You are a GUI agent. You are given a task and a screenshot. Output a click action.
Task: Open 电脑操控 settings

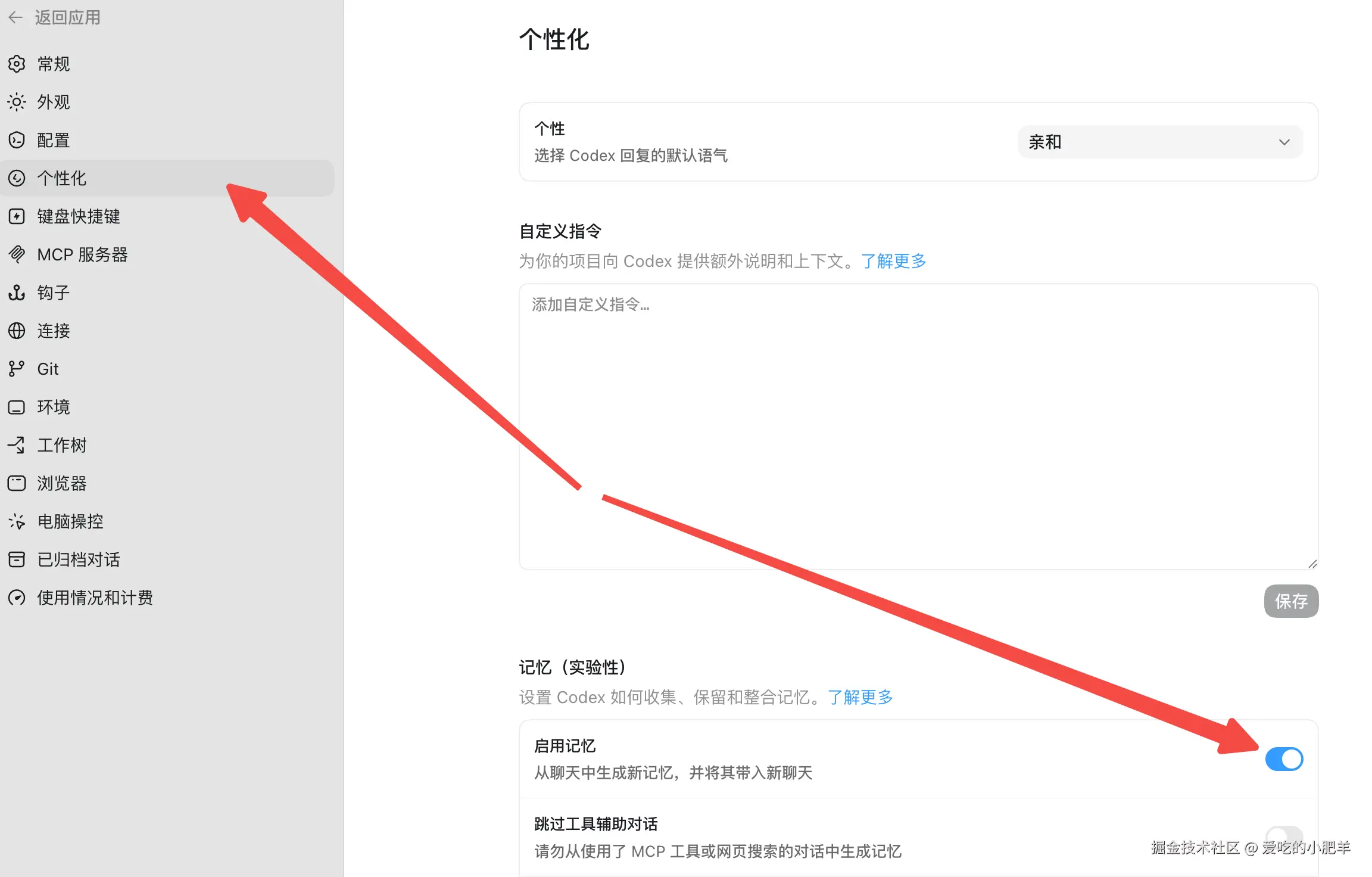tap(167, 521)
